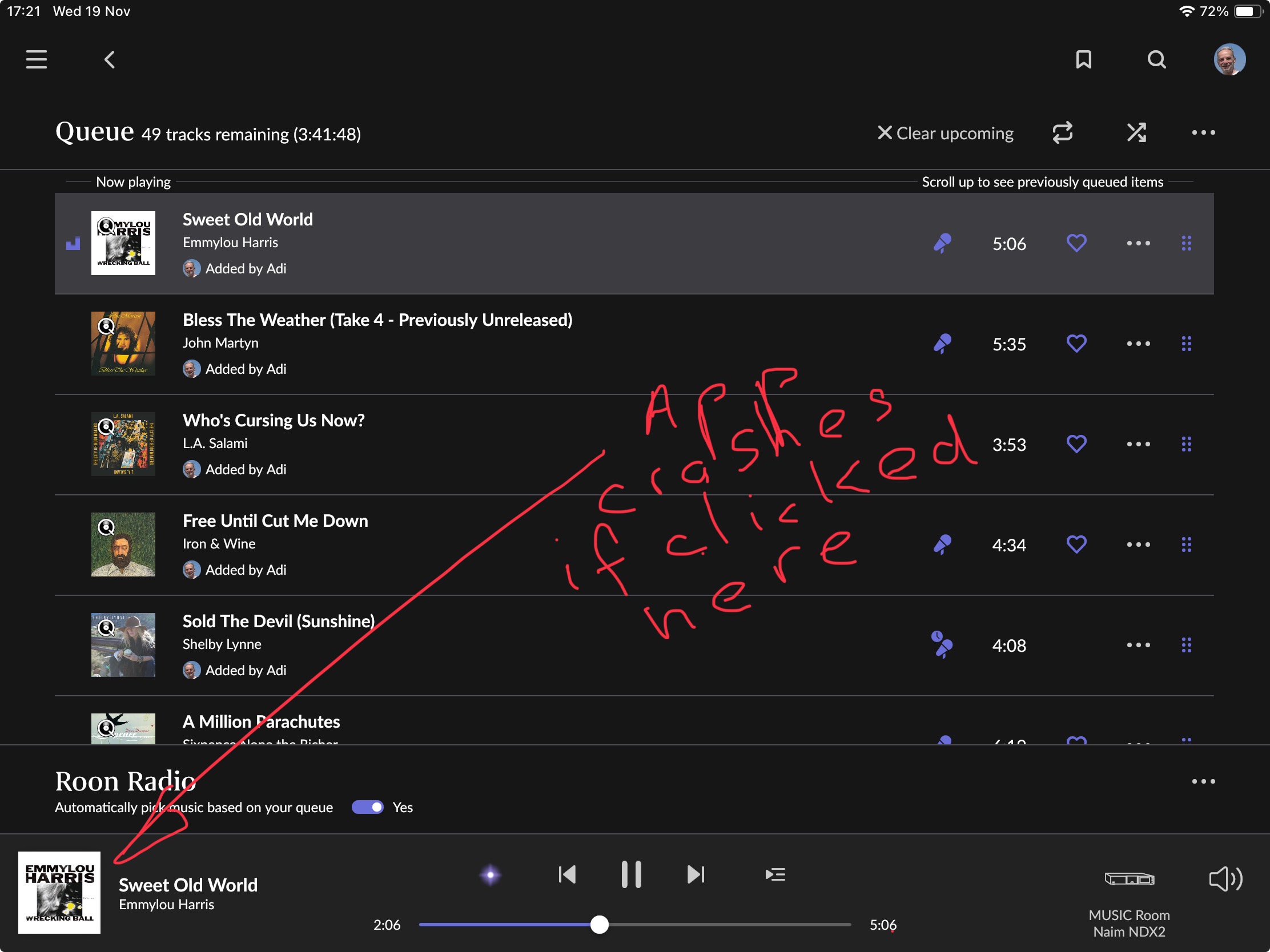Clear upcoming tracks from queue
This screenshot has width=1270, height=952.
(945, 133)
